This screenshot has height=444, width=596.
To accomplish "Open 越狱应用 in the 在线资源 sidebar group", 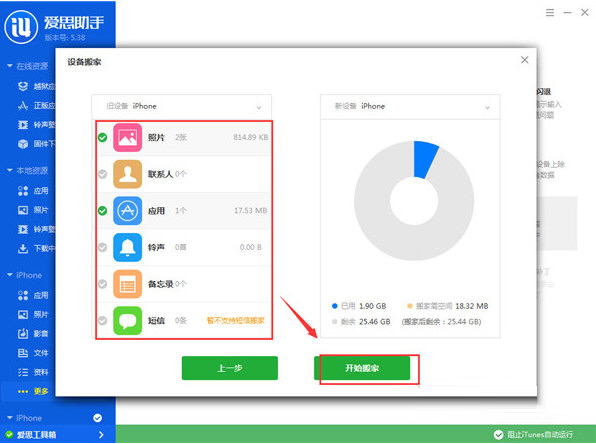I will click(36, 86).
